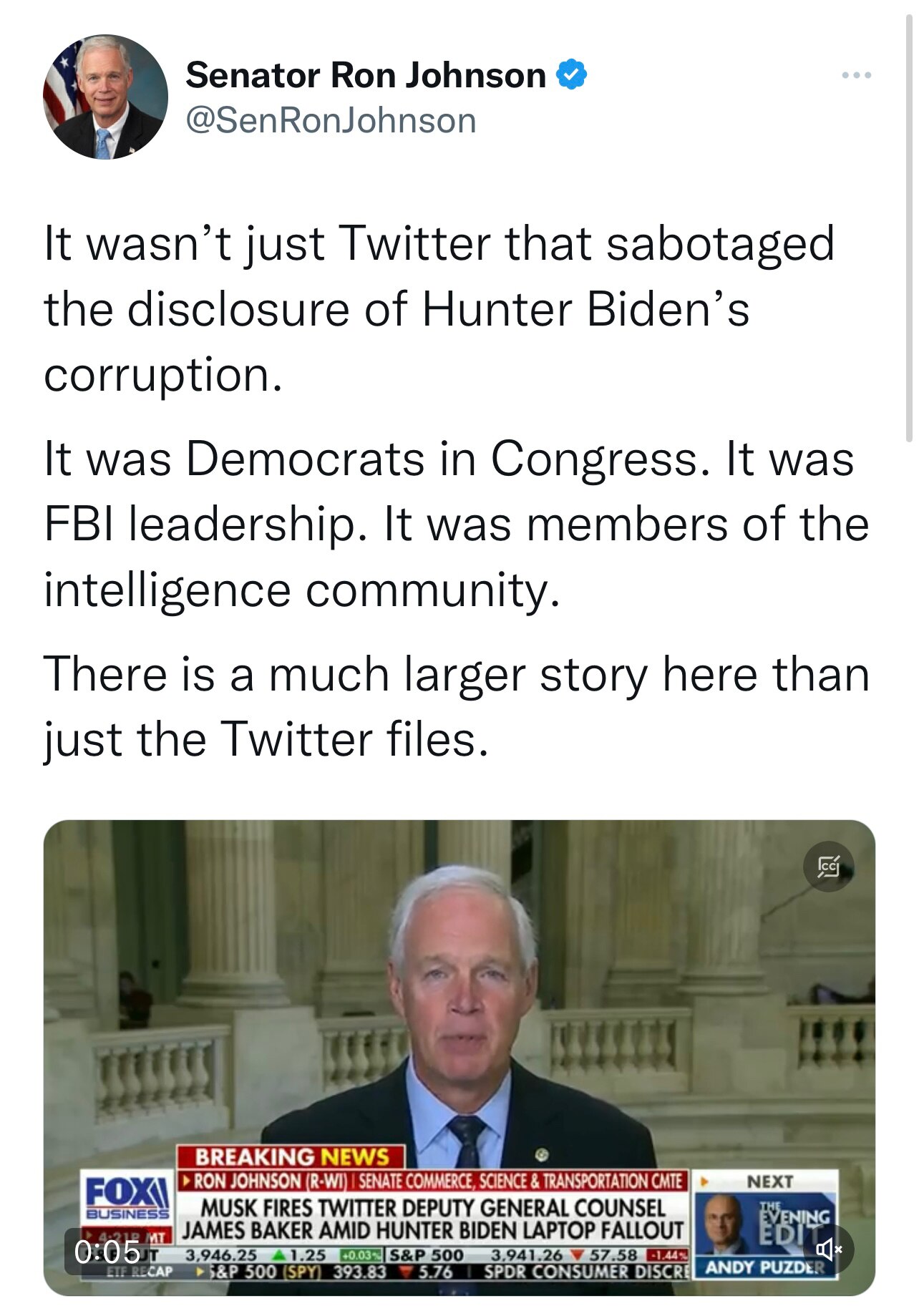Click the Musk fires Twitter counsel headline
919x1316 pixels.
tap(433, 1219)
